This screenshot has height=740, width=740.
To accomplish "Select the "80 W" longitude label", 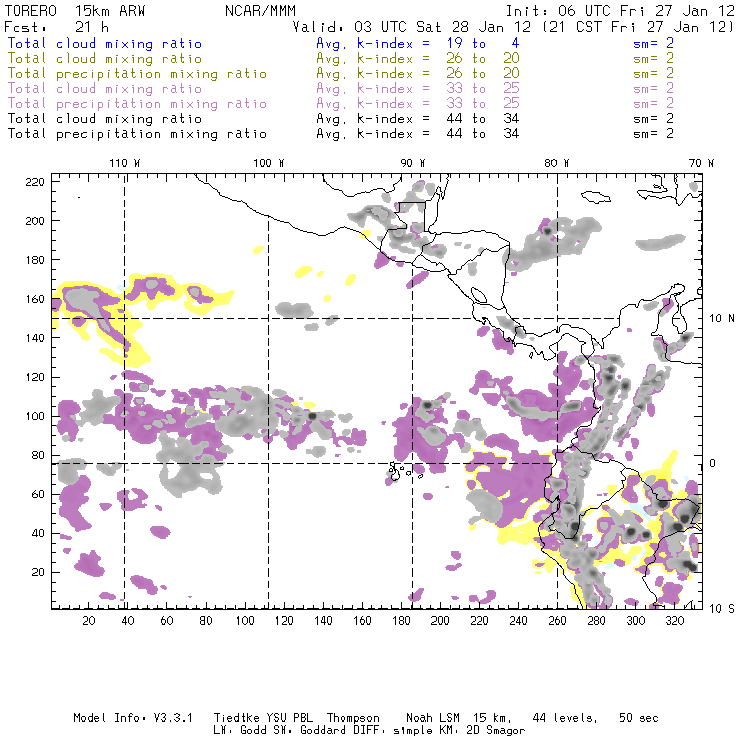I will click(556, 163).
